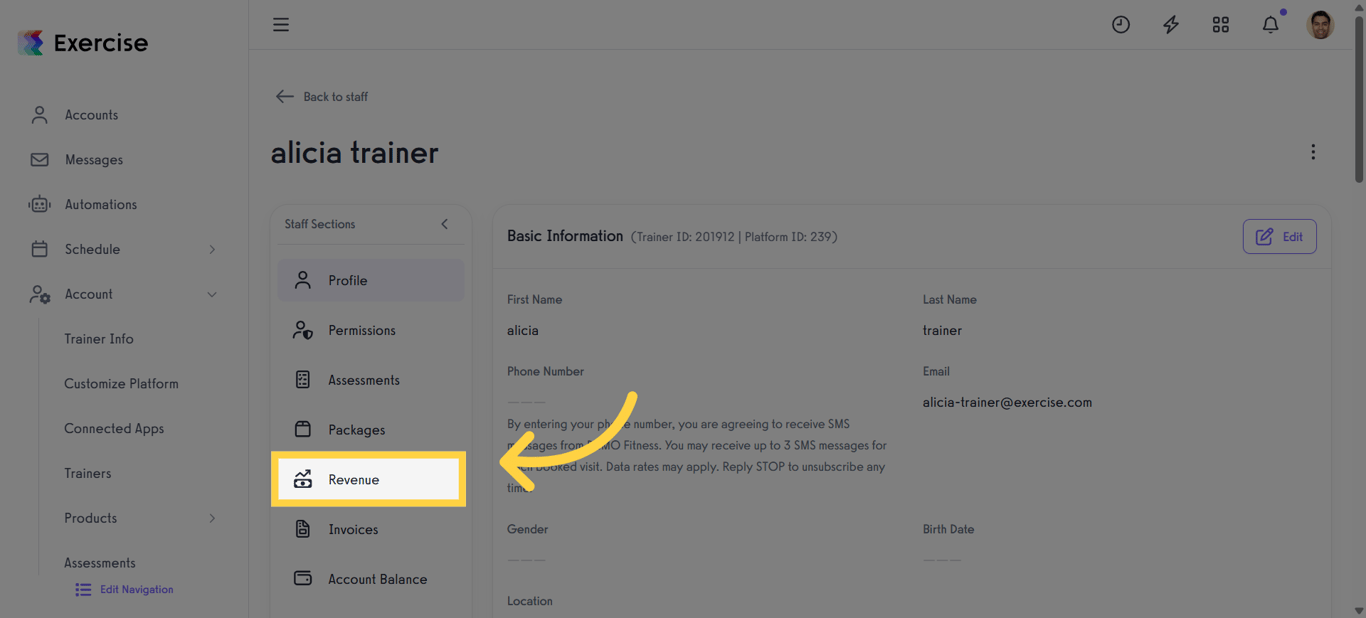
Task: Open Products in sidebar
Action: [91, 518]
